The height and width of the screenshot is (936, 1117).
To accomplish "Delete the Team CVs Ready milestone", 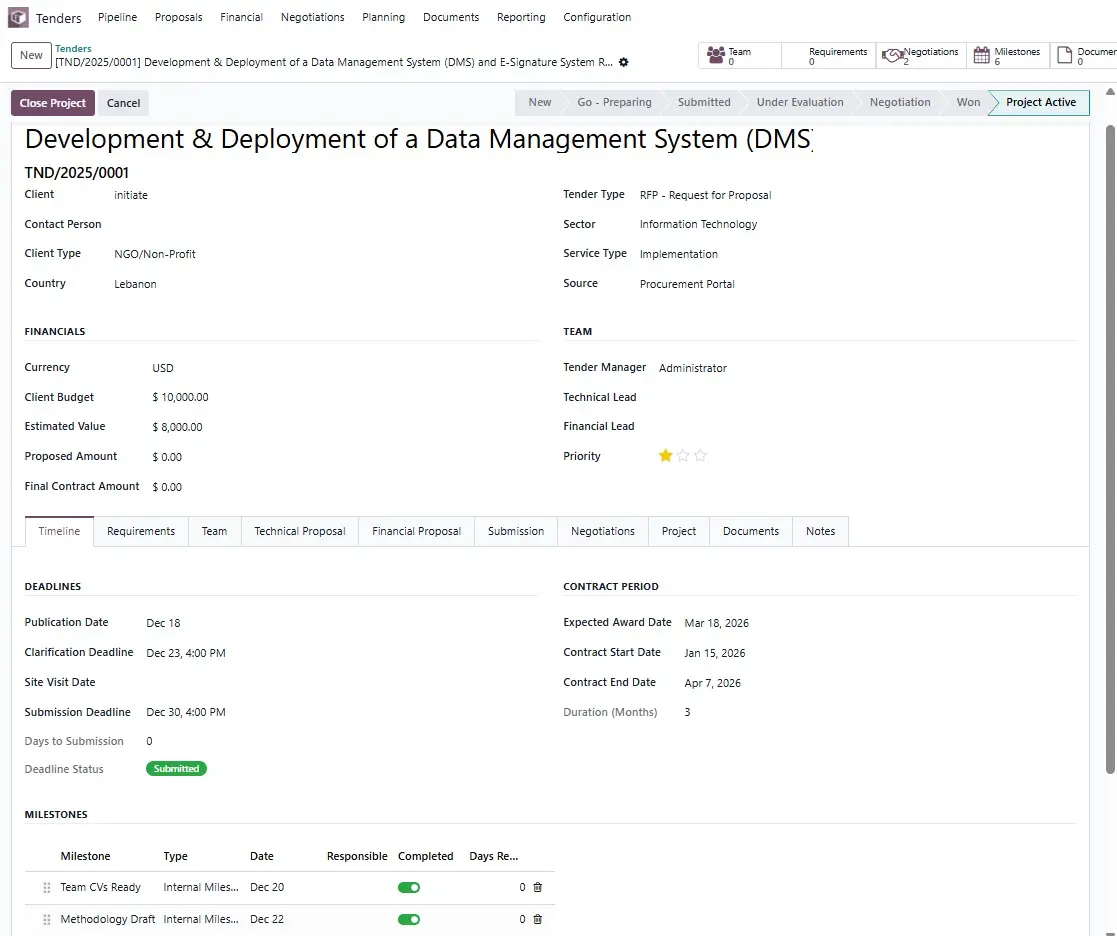I will (x=538, y=887).
